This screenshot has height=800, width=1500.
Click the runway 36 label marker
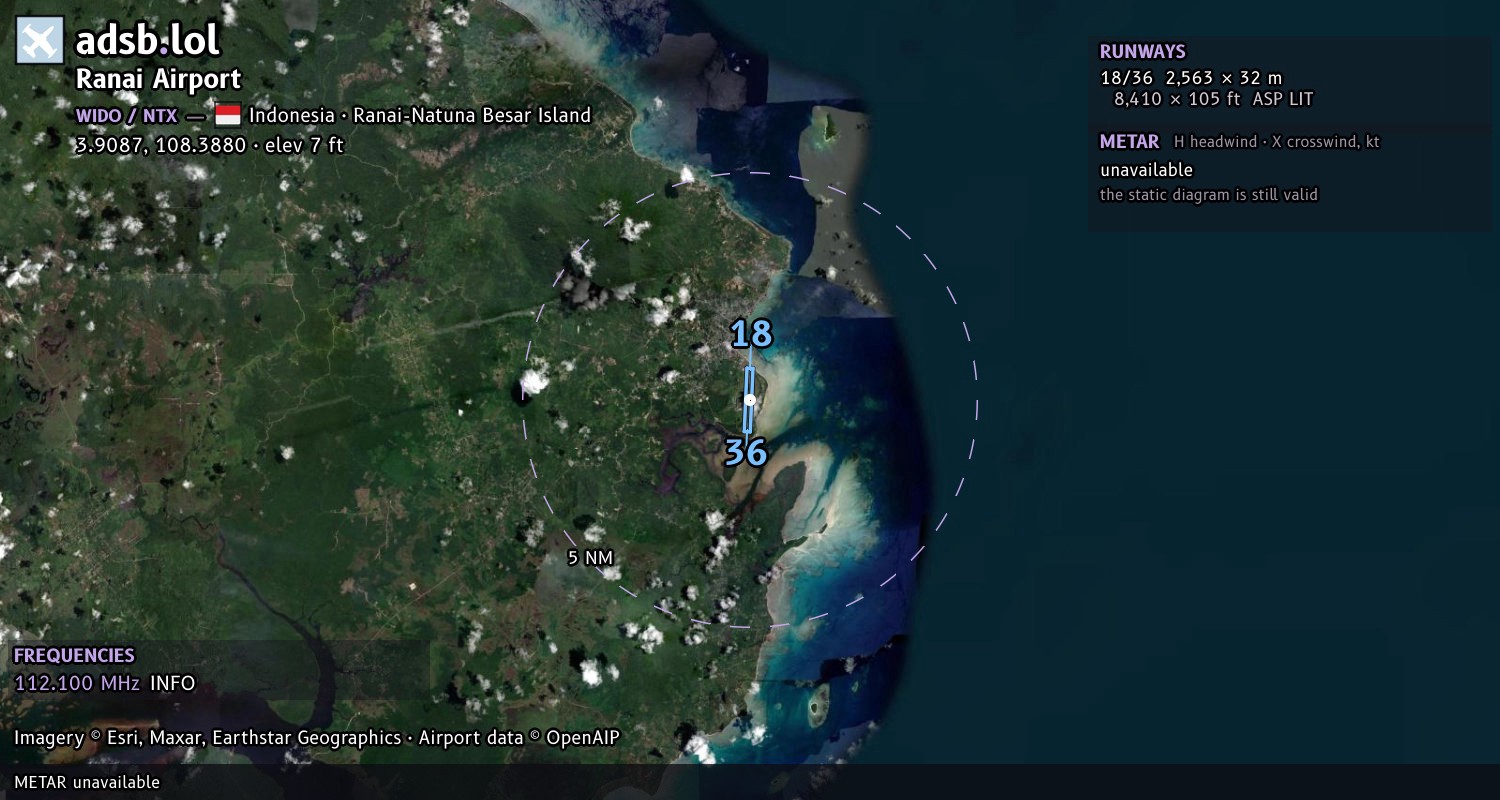click(x=746, y=452)
